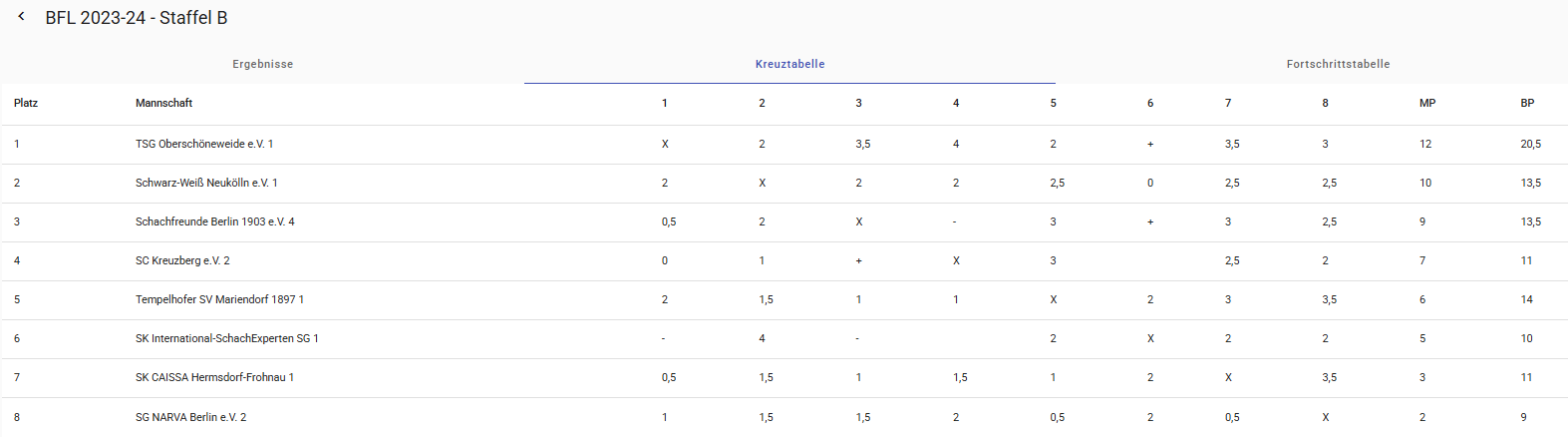
Task: Click the Platz column header
Action: pyautogui.click(x=26, y=103)
